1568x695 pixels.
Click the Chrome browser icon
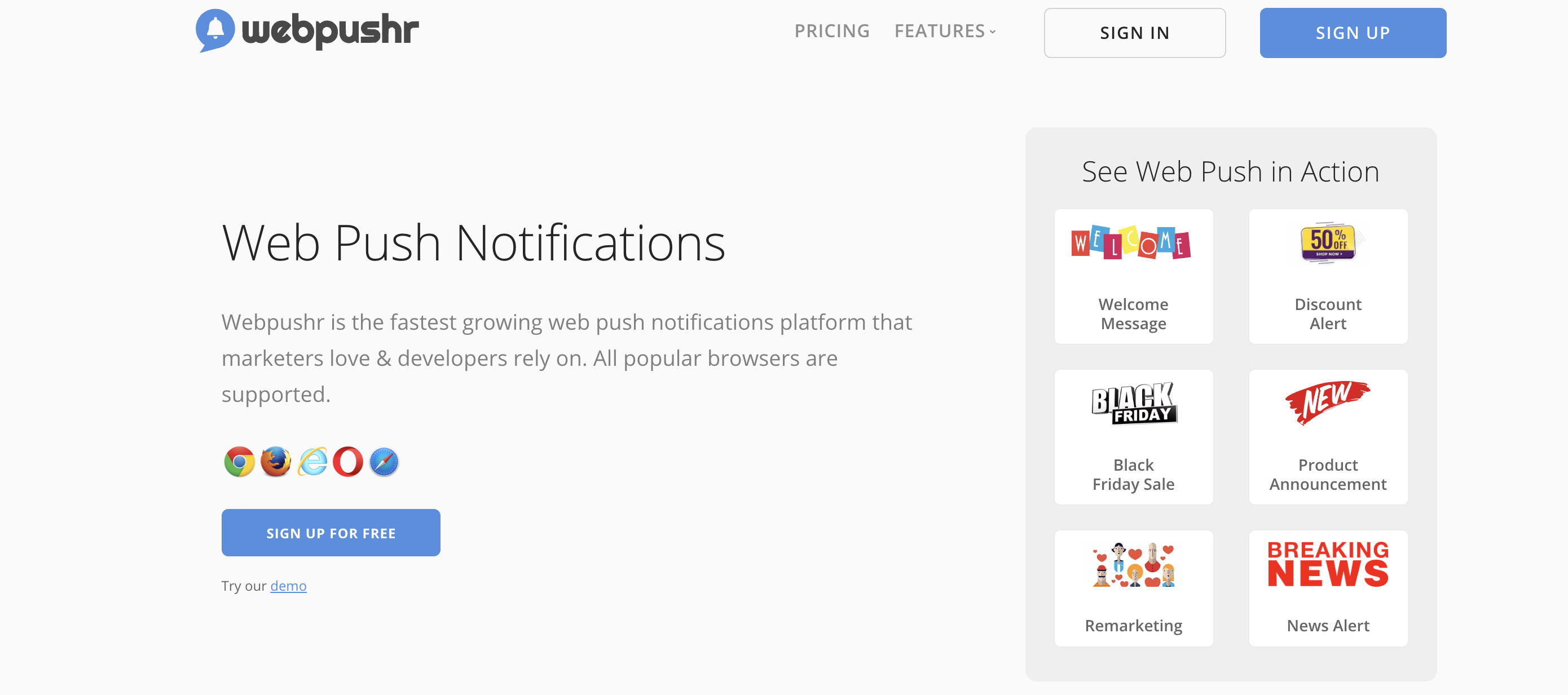click(239, 462)
